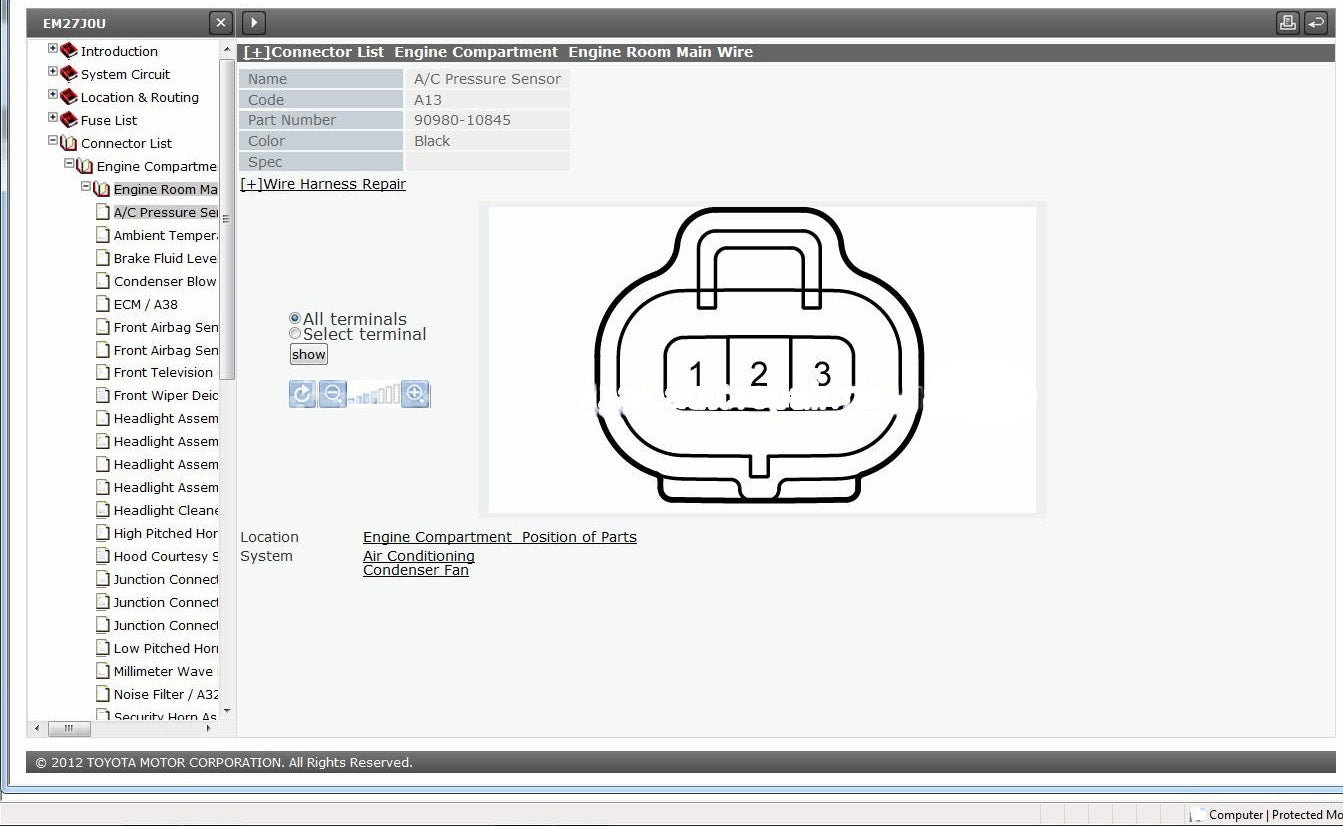Click the play arrow next to sidebar
Screen dimensions: 1343x826
click(x=253, y=23)
